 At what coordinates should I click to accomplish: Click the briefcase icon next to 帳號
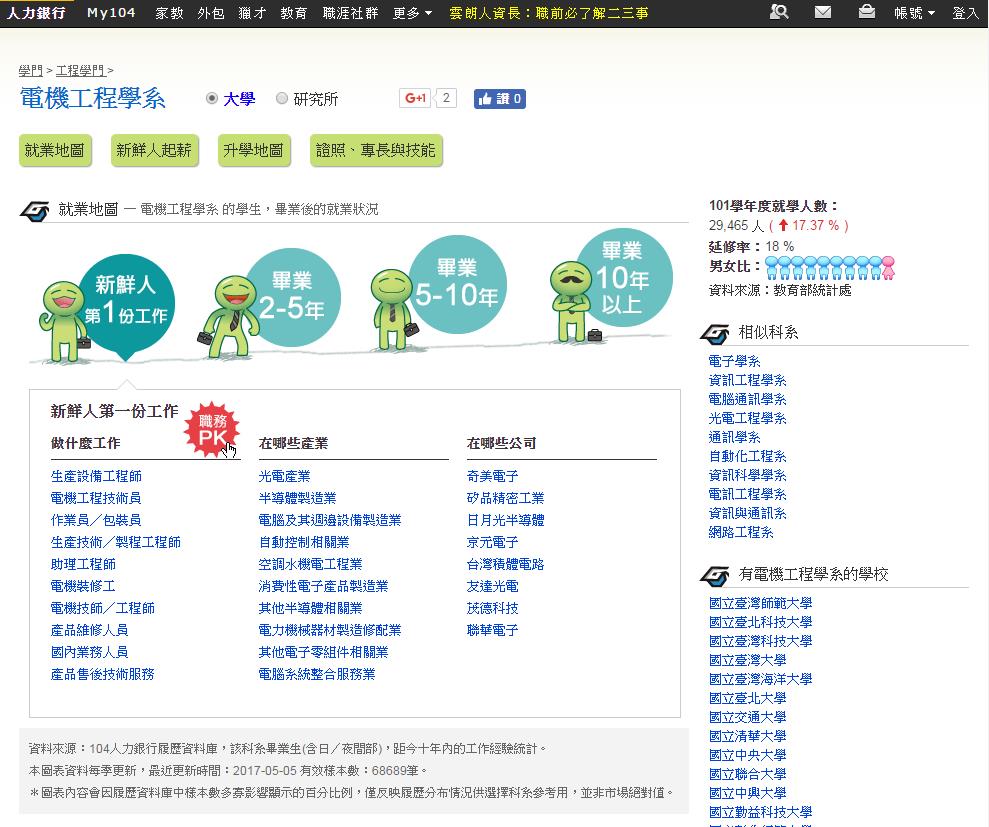[865, 13]
